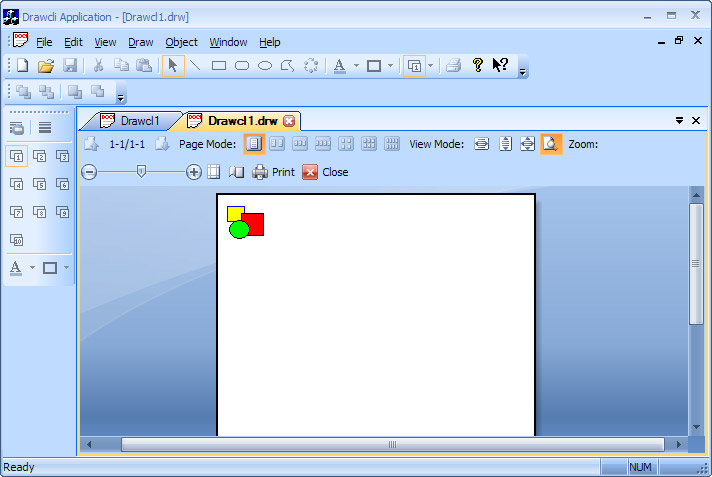Expand main toolbar options chevron

tap(523, 72)
